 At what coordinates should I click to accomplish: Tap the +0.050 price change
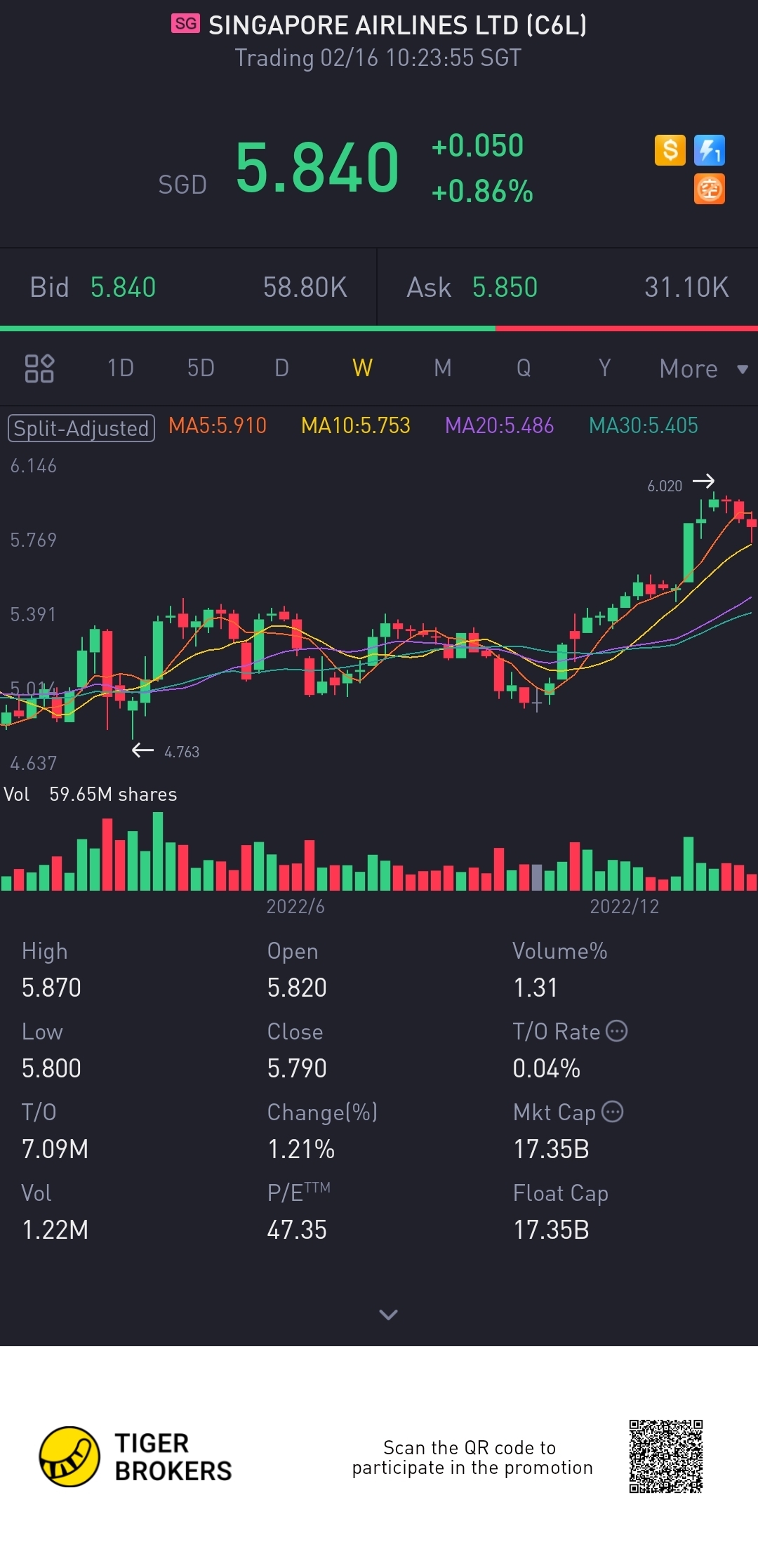pos(477,146)
